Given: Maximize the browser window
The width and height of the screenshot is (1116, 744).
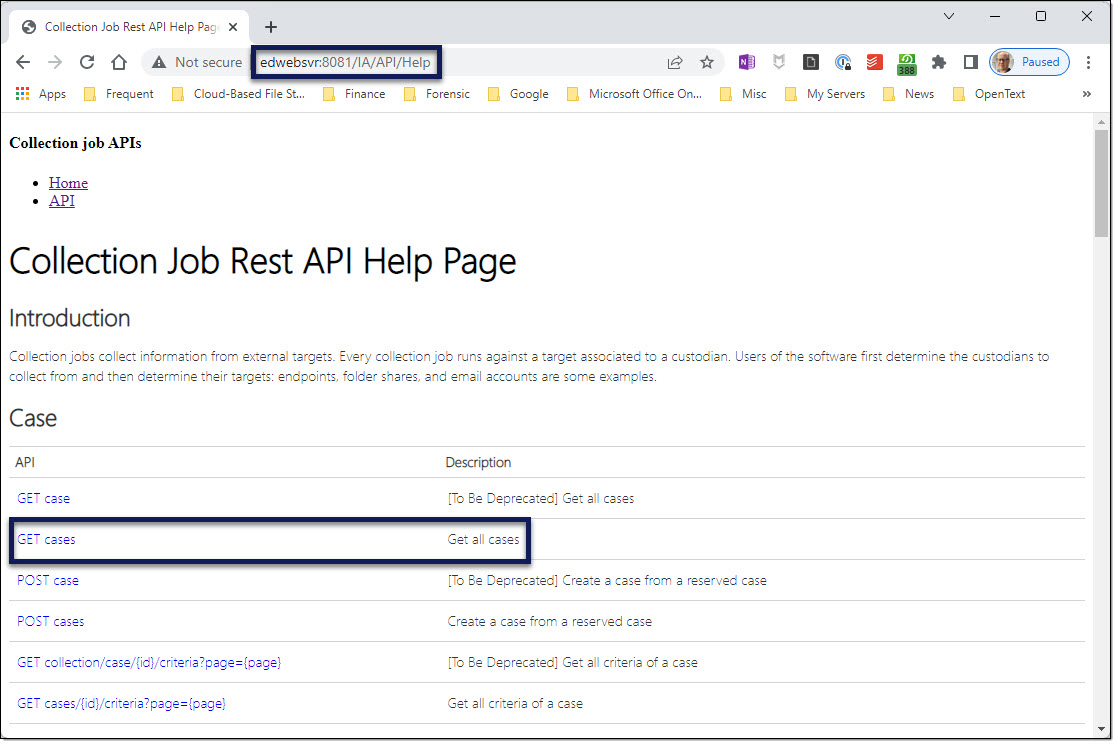Looking at the screenshot, I should tap(1041, 16).
